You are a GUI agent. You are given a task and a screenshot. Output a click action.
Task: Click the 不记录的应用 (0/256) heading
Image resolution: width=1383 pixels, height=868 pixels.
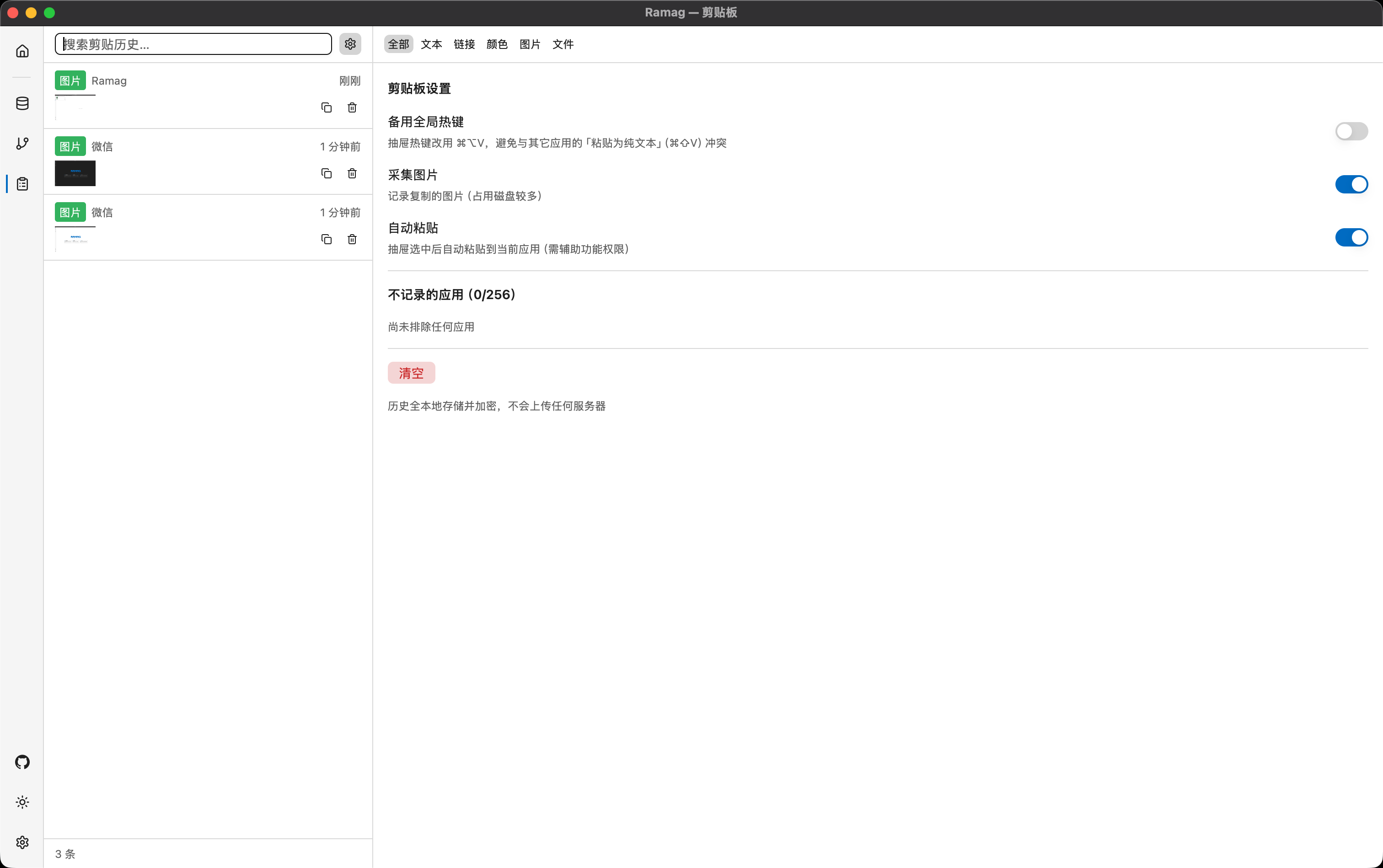click(x=452, y=295)
